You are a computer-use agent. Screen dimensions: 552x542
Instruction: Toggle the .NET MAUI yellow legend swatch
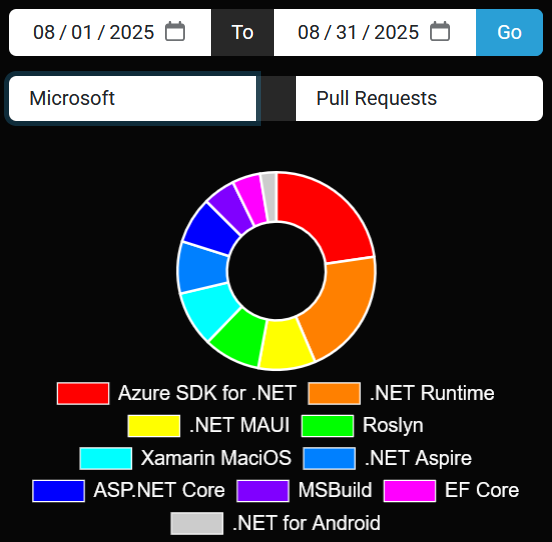pyautogui.click(x=154, y=426)
